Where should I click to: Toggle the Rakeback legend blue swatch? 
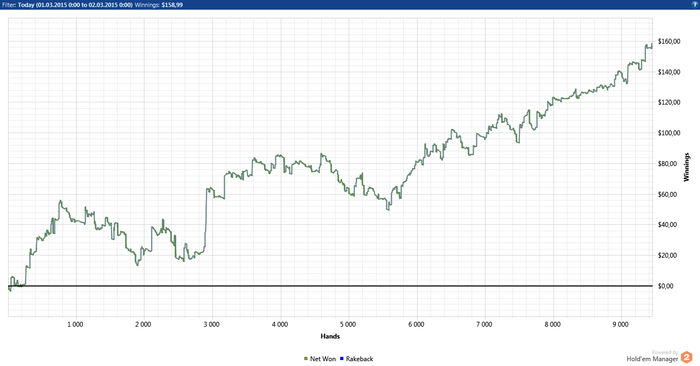click(342, 358)
